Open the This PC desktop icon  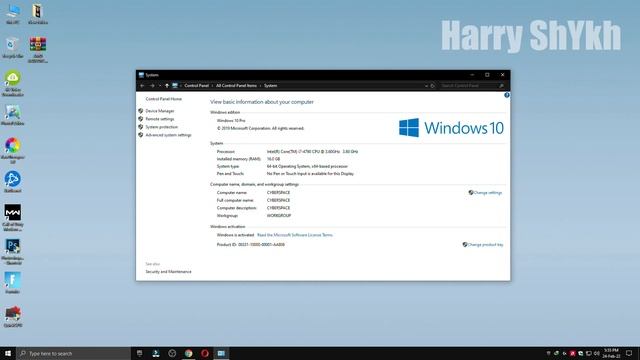click(13, 13)
